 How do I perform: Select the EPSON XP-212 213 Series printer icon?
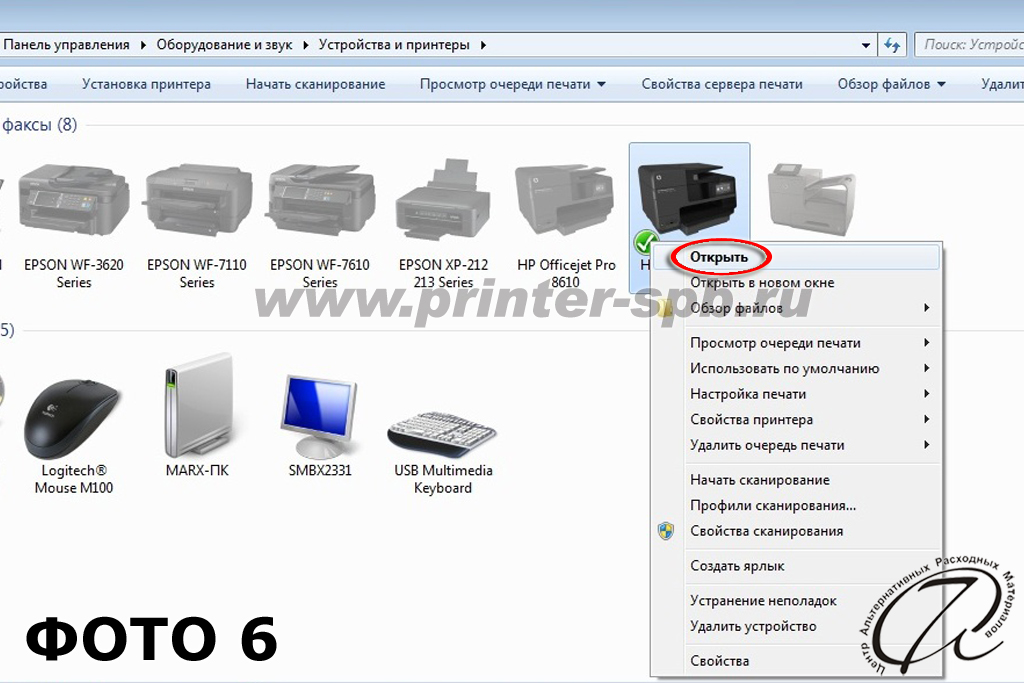point(443,199)
